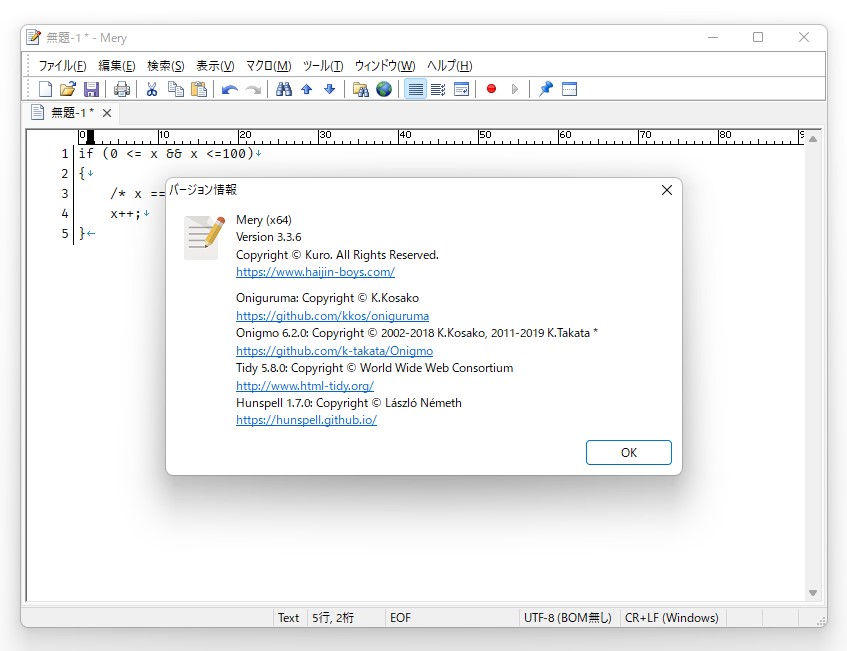This screenshot has height=651, width=847.
Task: Run macro with the gray play triangle
Action: [515, 89]
